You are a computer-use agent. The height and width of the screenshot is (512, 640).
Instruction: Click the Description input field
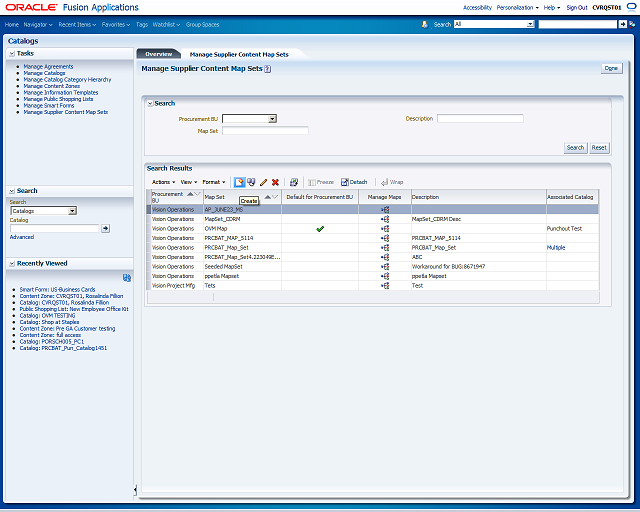coord(480,119)
